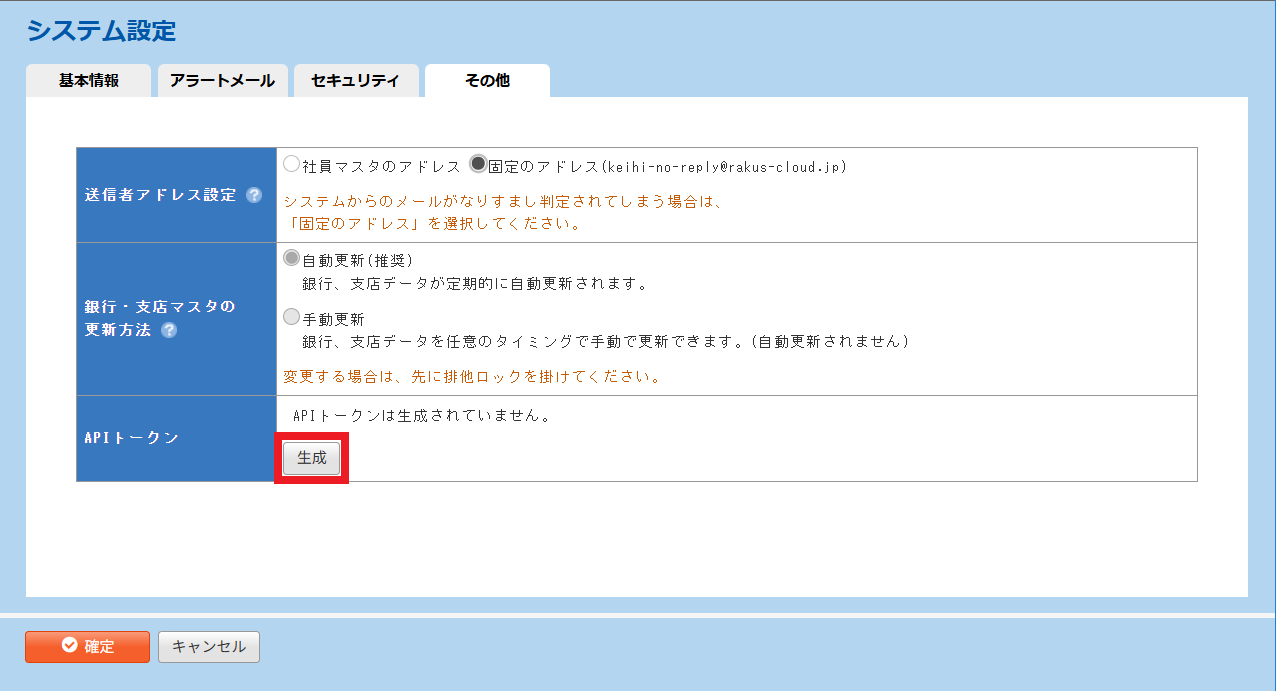This screenshot has height=691, width=1276.
Task: Select the 社員マスタのアドレス radio button
Action: click(x=291, y=164)
